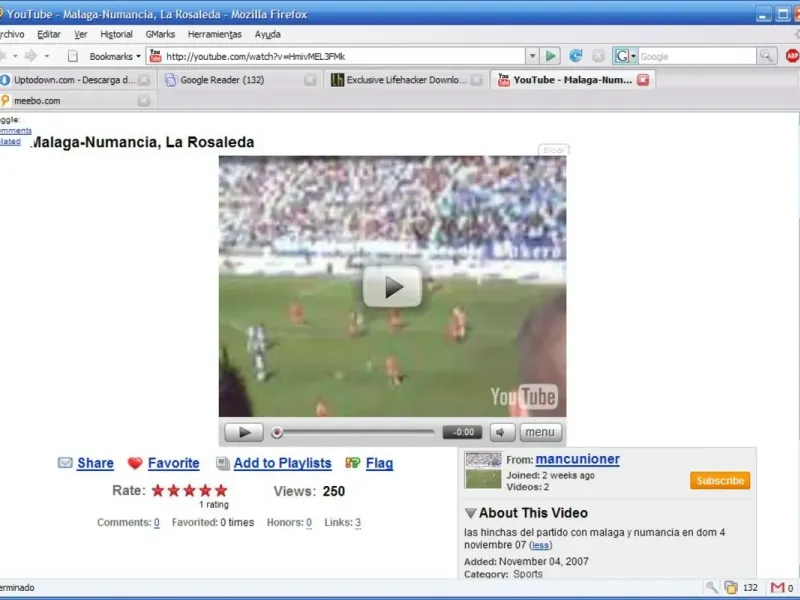Open the player menu button
Screen dimensions: 800x600
click(x=540, y=432)
